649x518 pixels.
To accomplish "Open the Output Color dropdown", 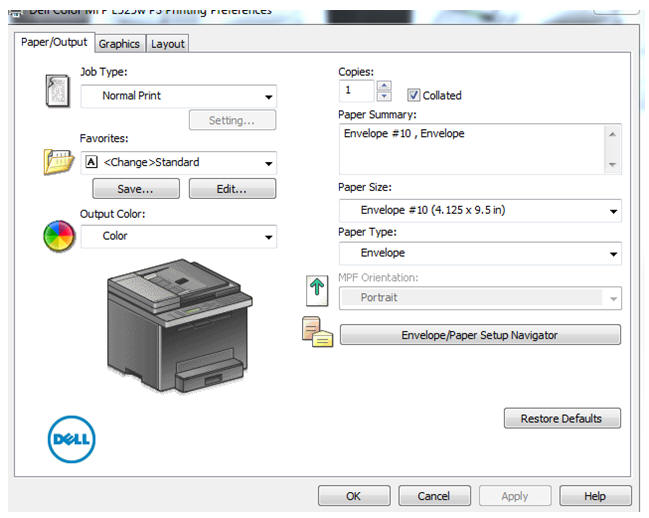I will coord(179,236).
